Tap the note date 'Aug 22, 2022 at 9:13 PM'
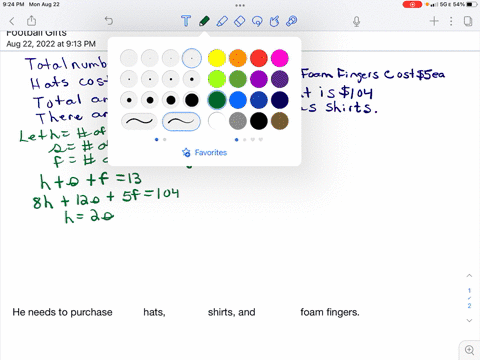 (x=51, y=44)
